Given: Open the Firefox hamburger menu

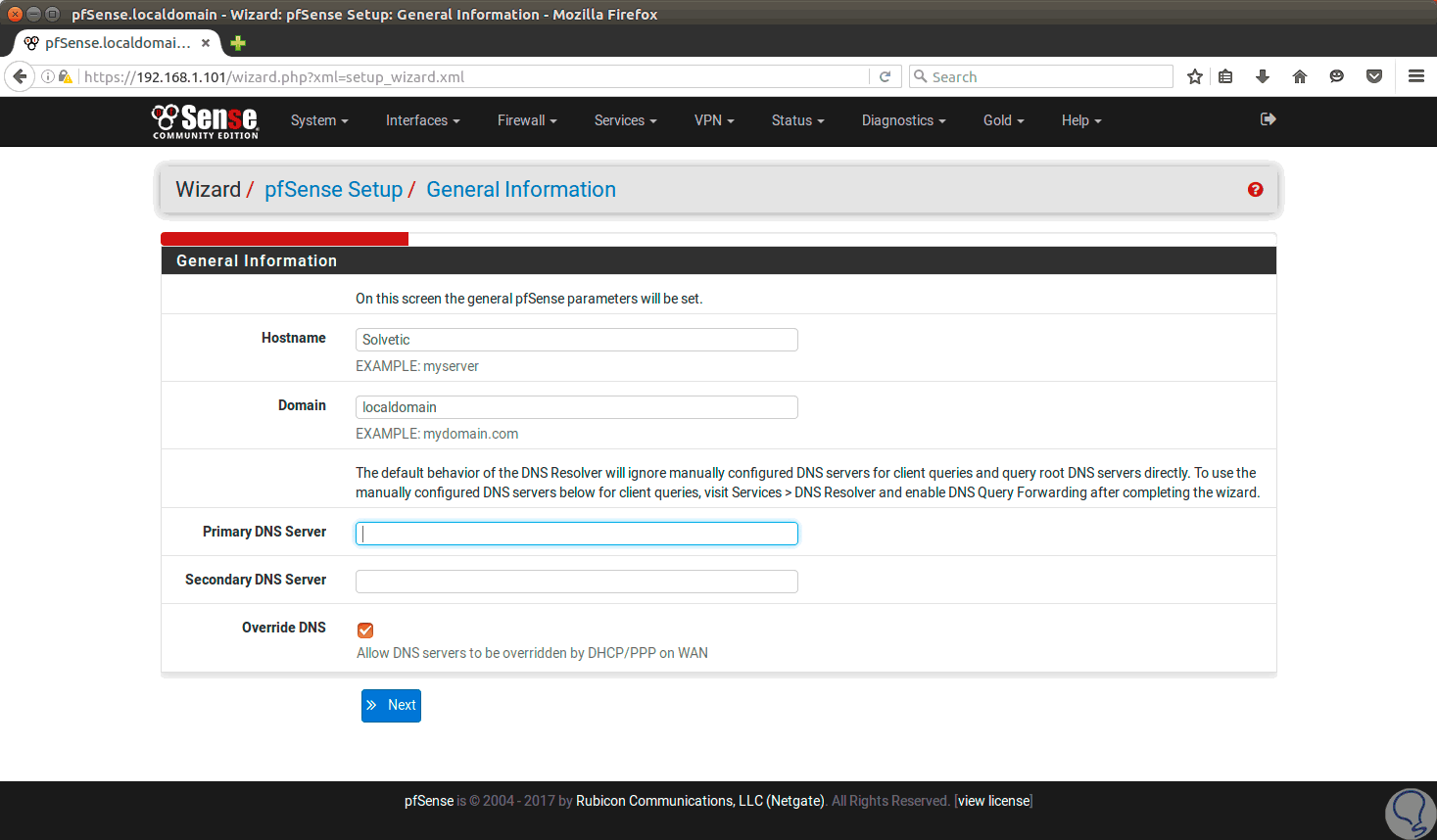Looking at the screenshot, I should pyautogui.click(x=1416, y=76).
